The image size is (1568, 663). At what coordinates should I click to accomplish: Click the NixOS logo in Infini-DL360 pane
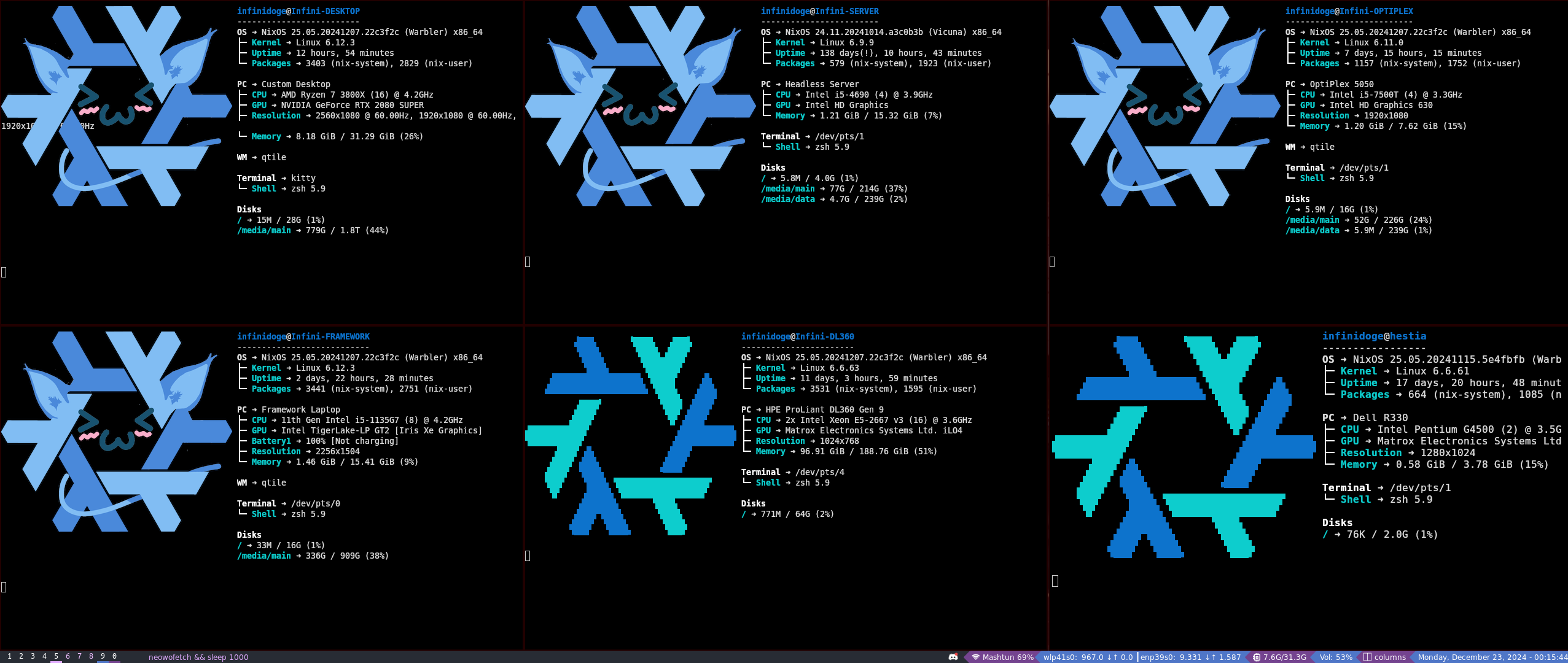631,436
